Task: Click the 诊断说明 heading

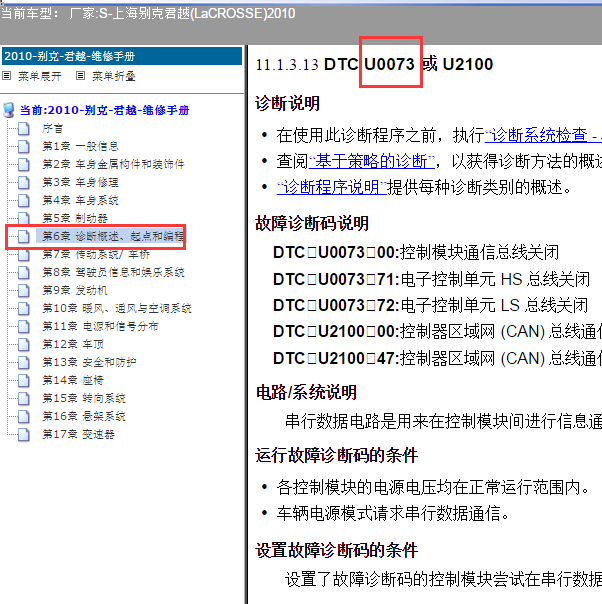Action: click(288, 103)
